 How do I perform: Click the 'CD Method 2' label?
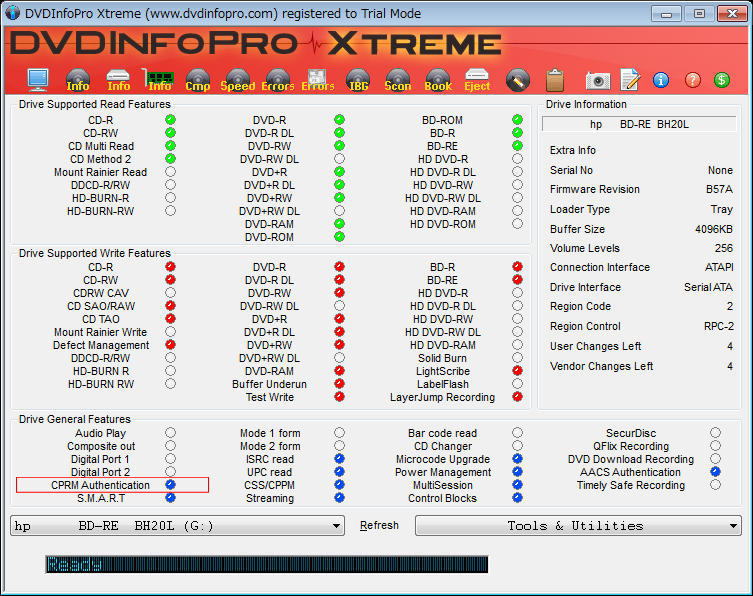click(100, 159)
